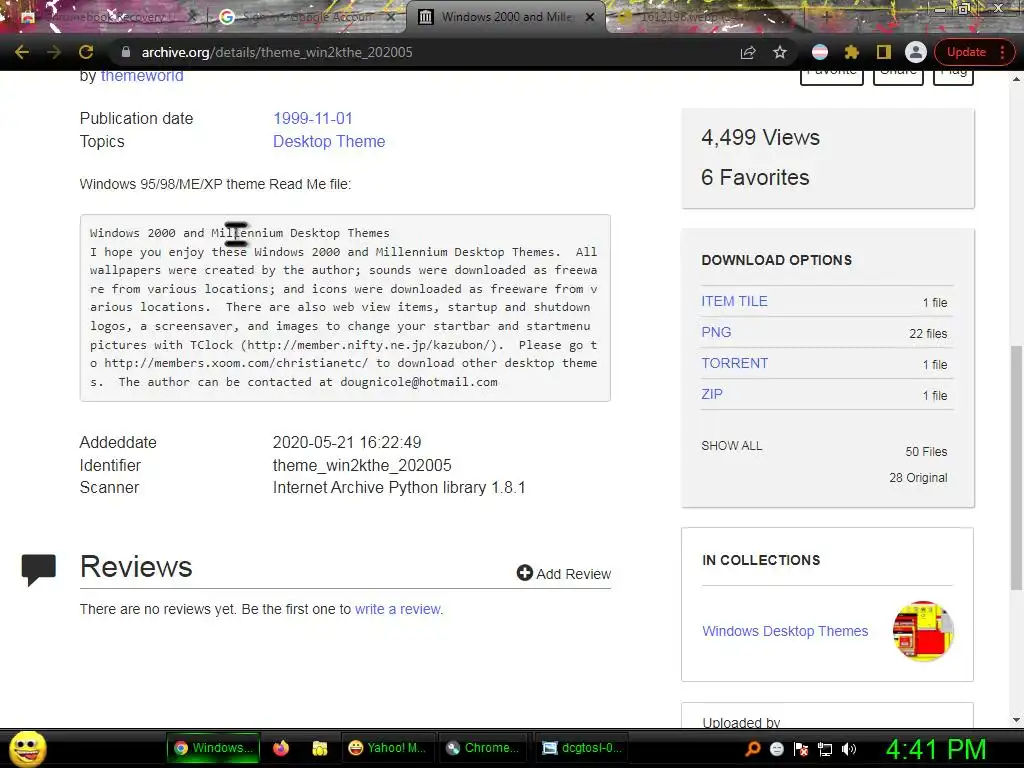View site info via the padlock icon
Viewport: 1024px width, 768px height.
[x=126, y=52]
